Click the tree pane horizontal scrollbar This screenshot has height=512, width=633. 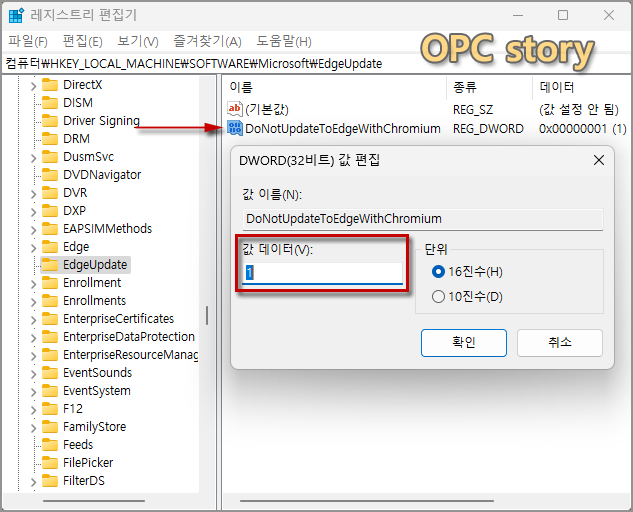(x=94, y=501)
